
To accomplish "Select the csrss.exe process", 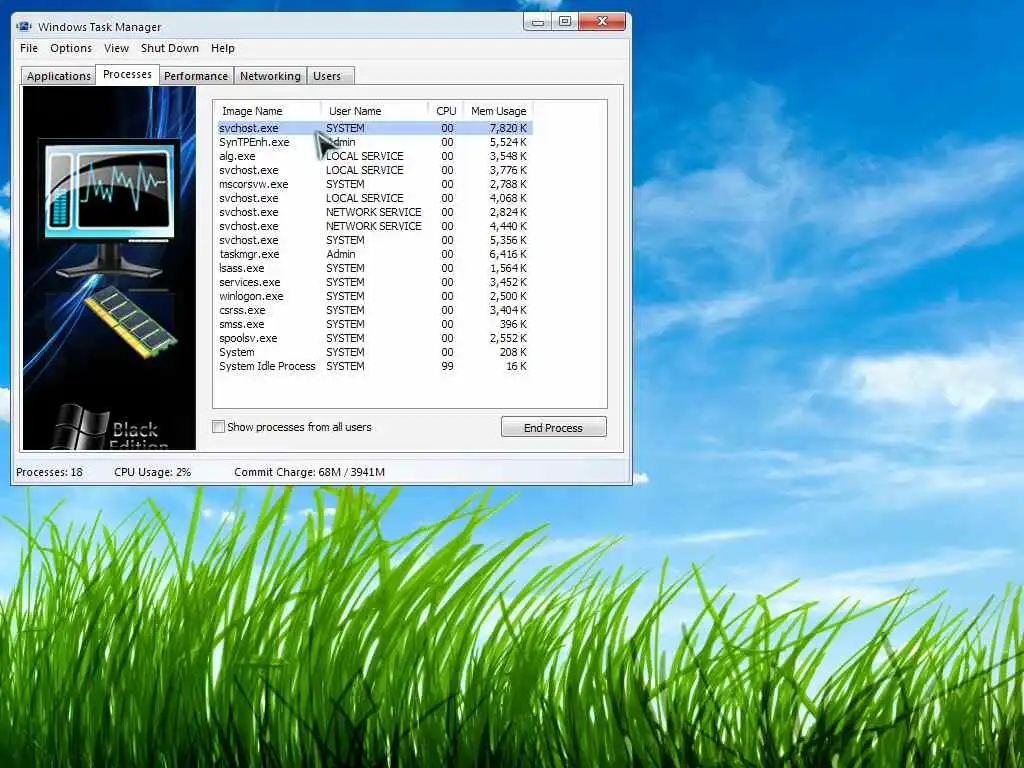I will (x=374, y=310).
